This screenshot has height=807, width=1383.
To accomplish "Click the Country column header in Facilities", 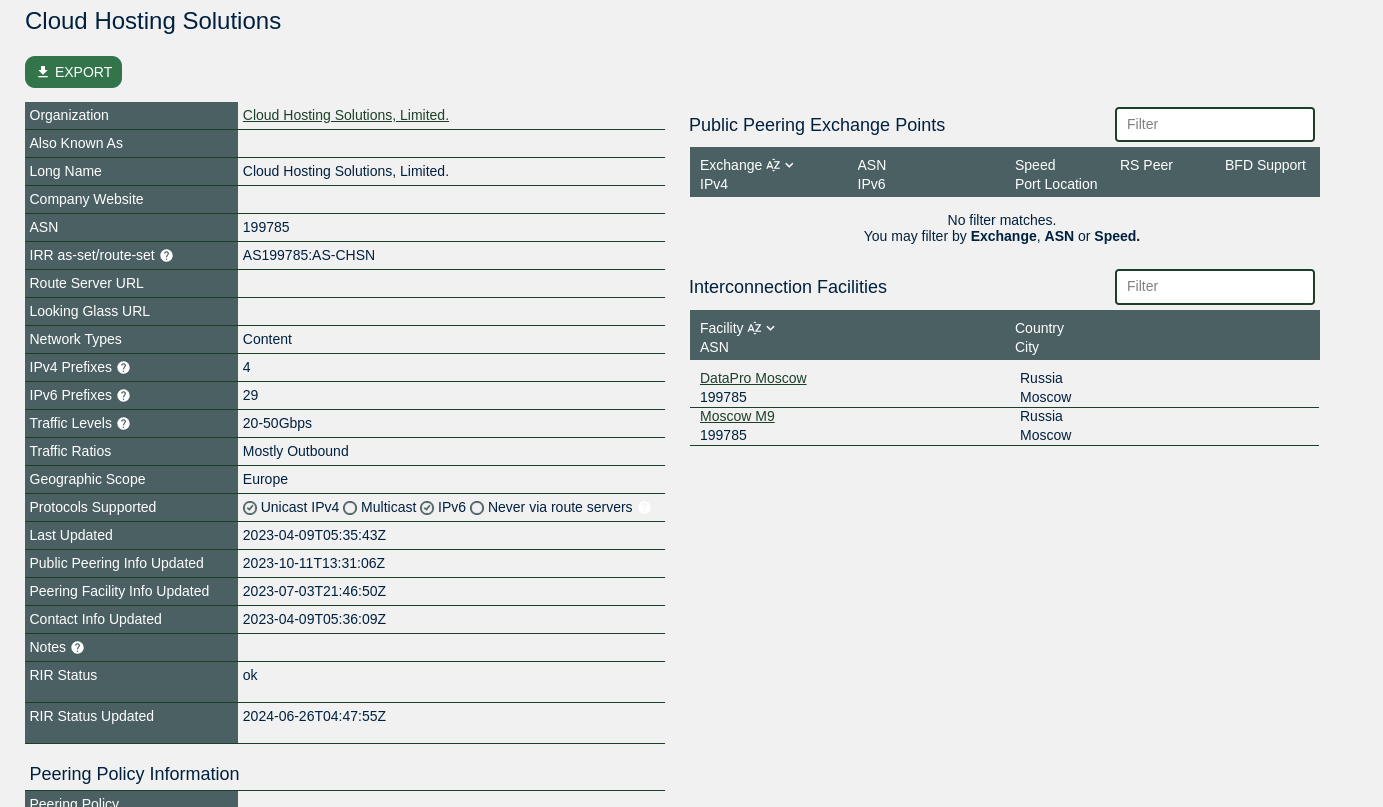I will pyautogui.click(x=1039, y=328).
